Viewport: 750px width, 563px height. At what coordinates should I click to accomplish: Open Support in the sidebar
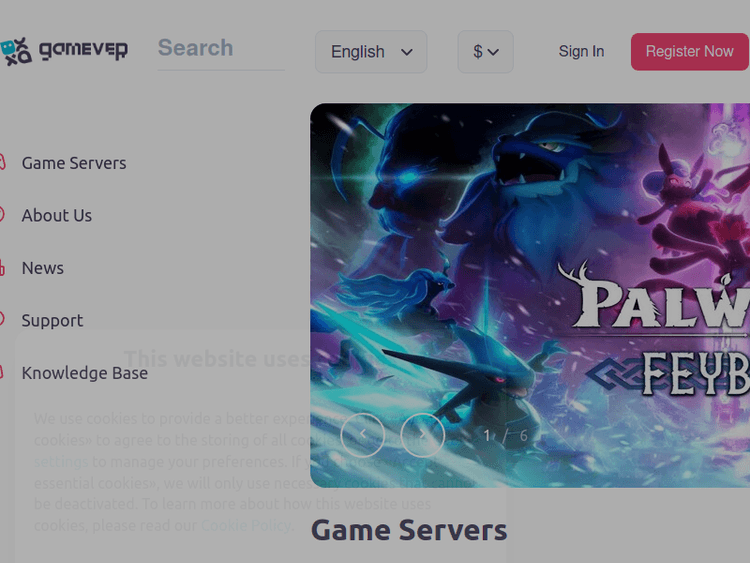(52, 320)
